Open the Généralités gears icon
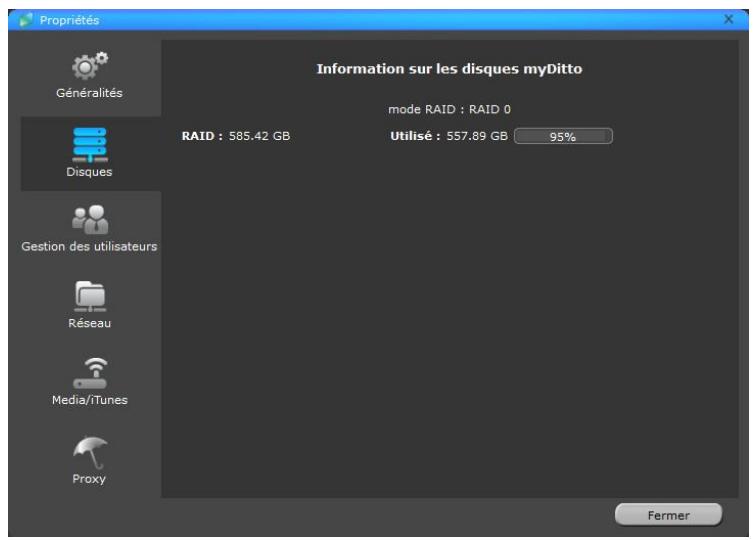 pos(90,66)
